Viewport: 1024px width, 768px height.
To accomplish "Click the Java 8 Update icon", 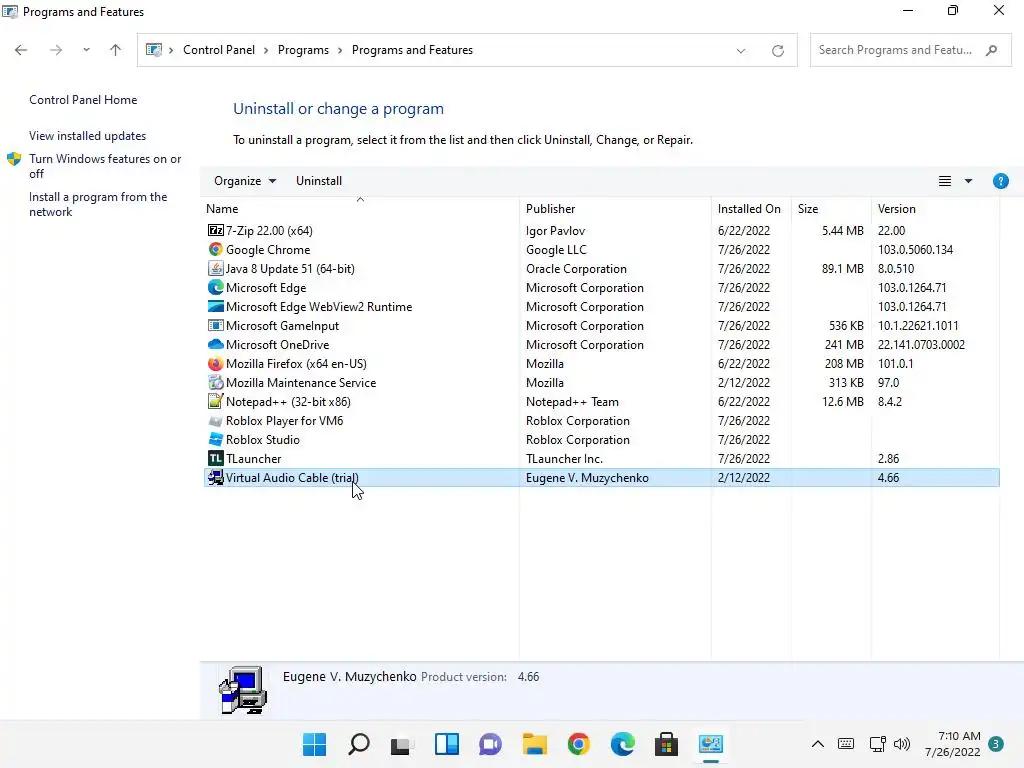I will [216, 268].
